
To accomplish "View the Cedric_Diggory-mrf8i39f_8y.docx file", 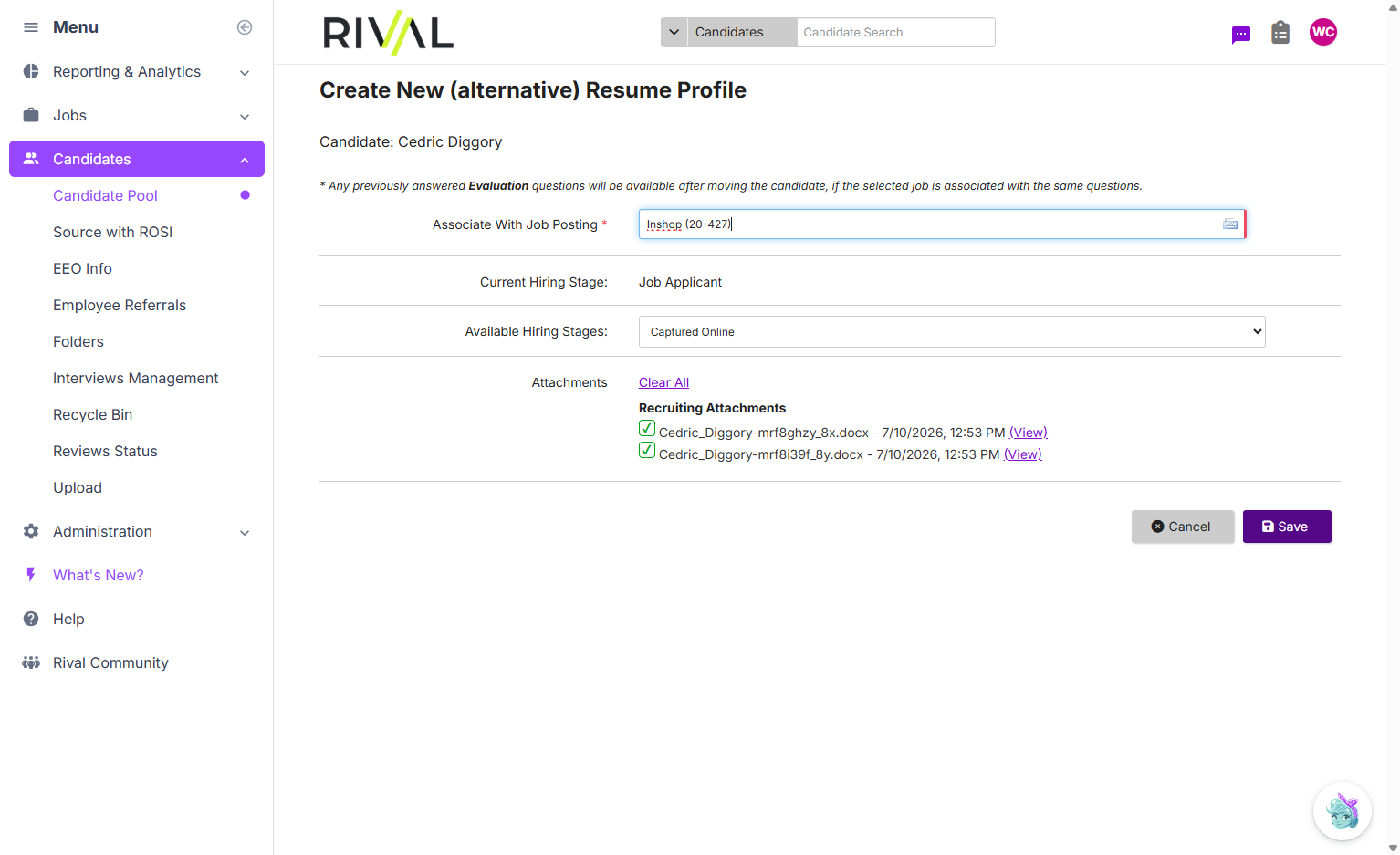I will (1022, 454).
